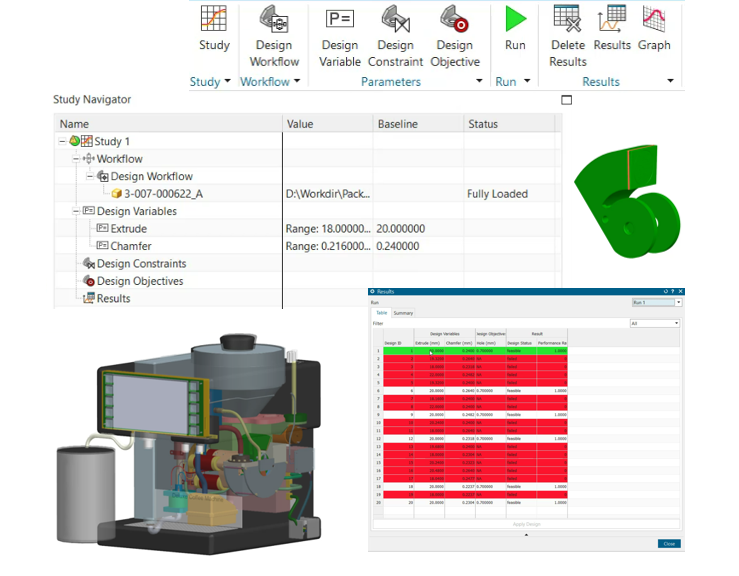Click the Close button in Results dialog

pyautogui.click(x=669, y=543)
